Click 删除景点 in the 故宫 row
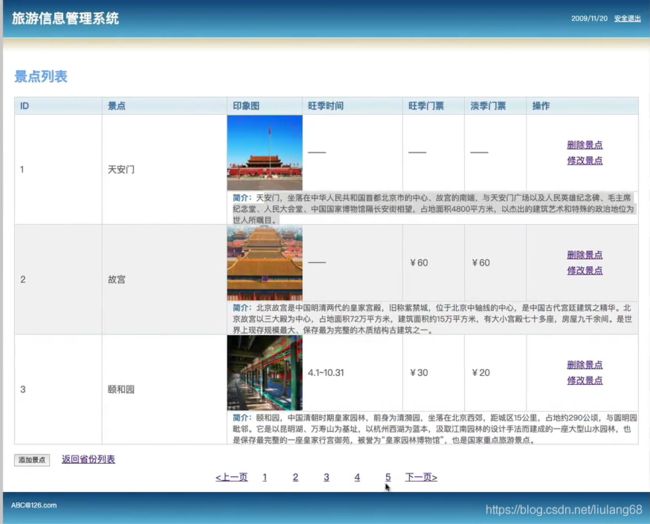 [585, 255]
